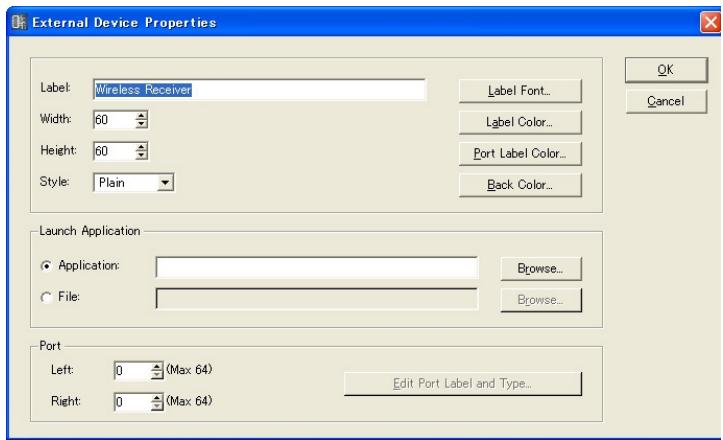Open the Label Font dialog

pyautogui.click(x=520, y=91)
